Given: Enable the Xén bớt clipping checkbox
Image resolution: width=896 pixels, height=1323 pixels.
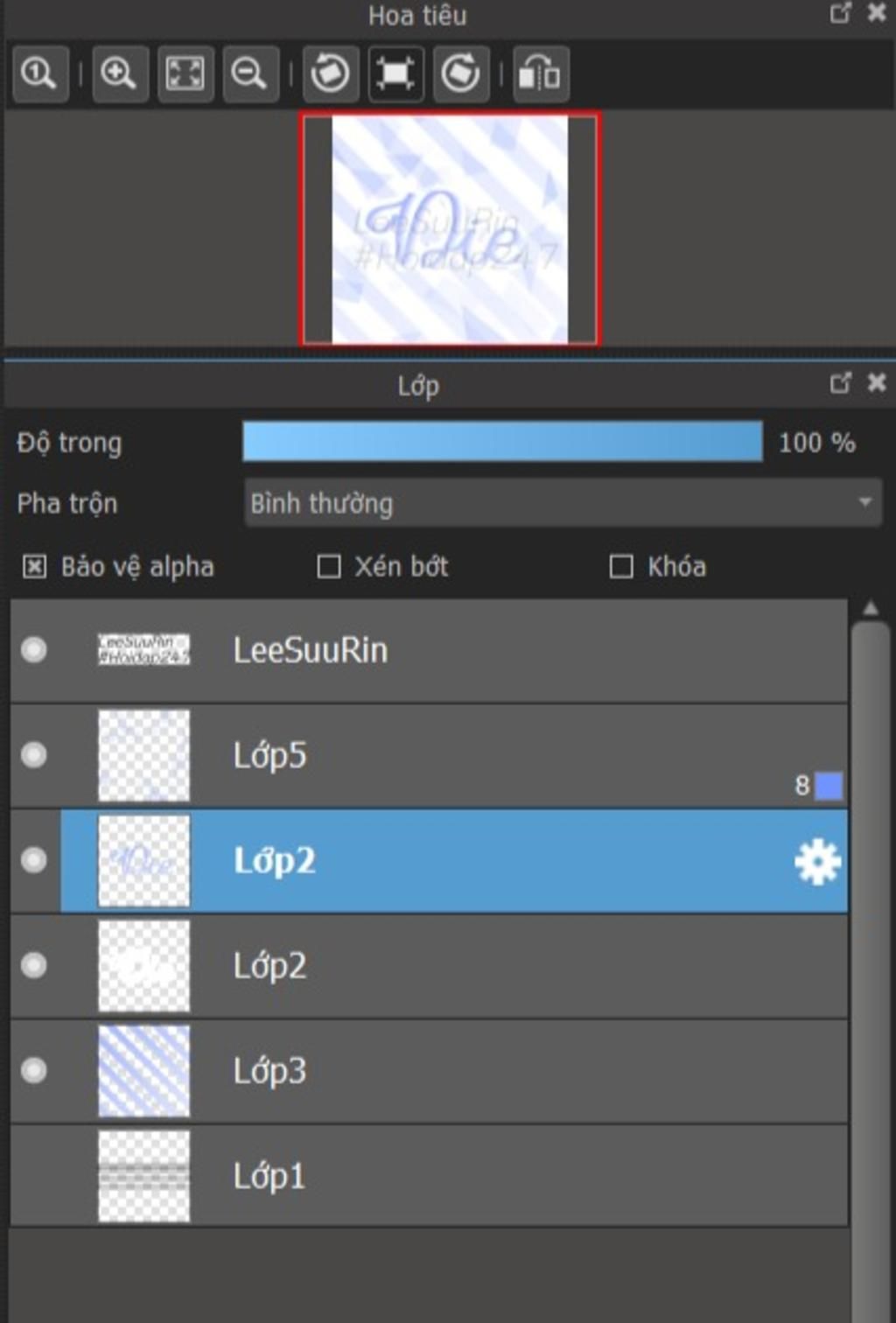Looking at the screenshot, I should pyautogui.click(x=329, y=567).
